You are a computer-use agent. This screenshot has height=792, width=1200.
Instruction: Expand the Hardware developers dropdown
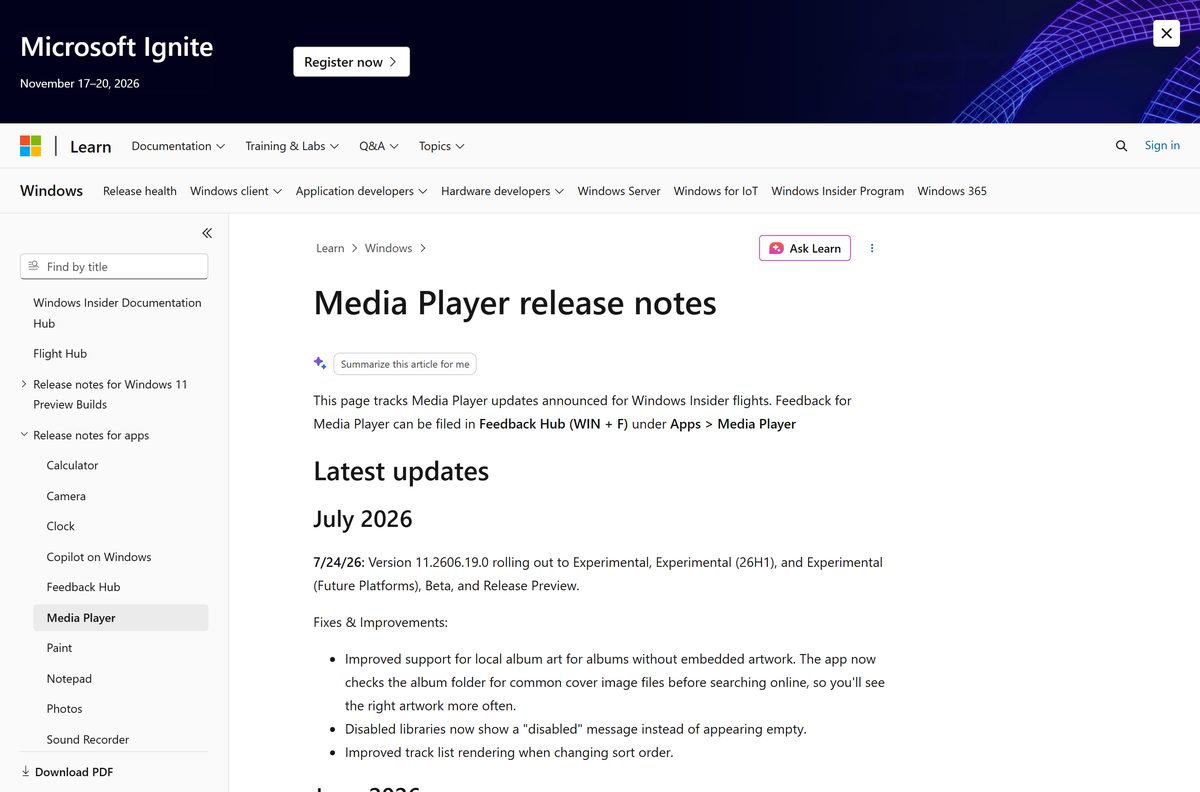coord(502,191)
